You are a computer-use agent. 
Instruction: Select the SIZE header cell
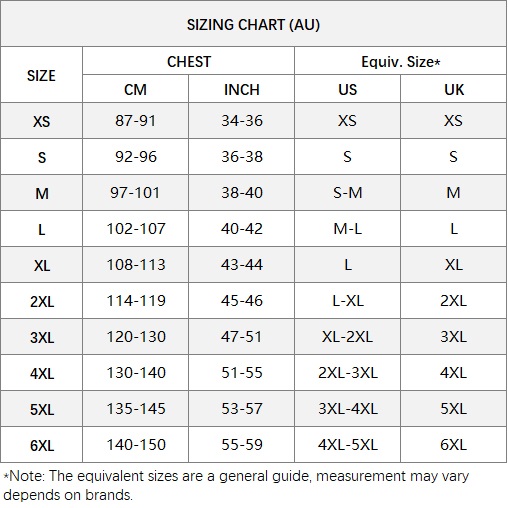pos(41,76)
